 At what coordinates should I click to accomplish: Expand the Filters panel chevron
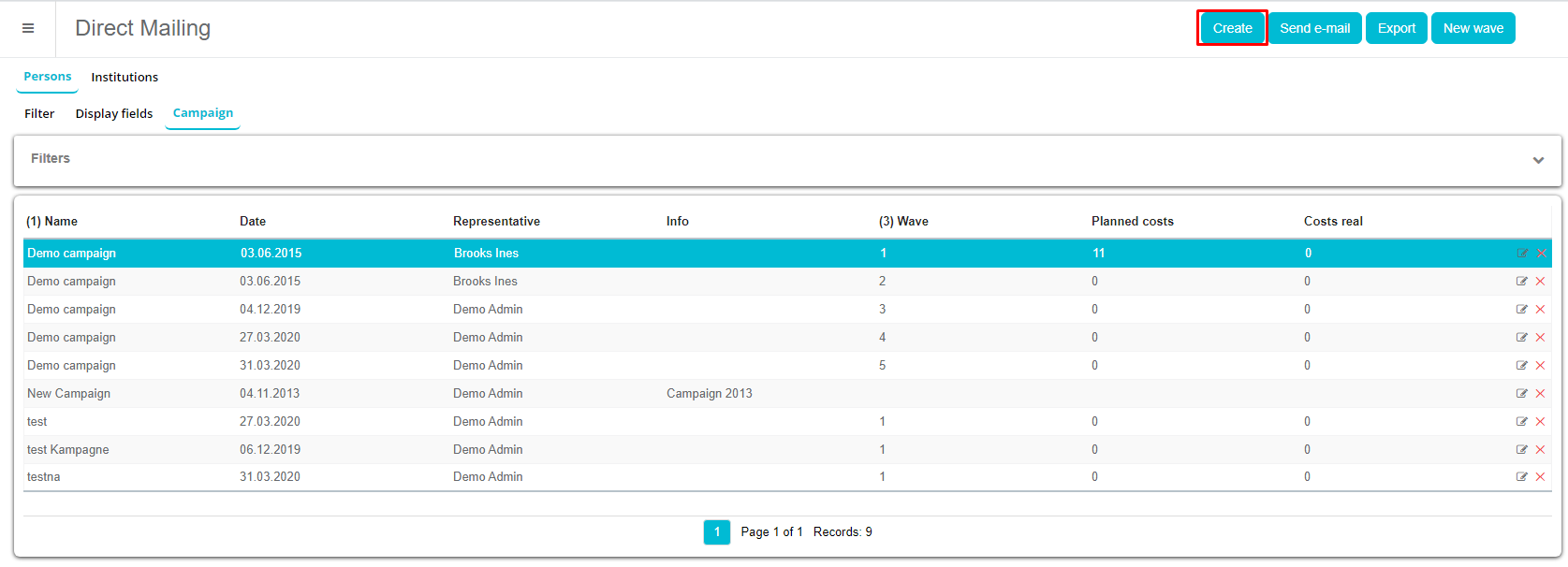pos(1538,160)
